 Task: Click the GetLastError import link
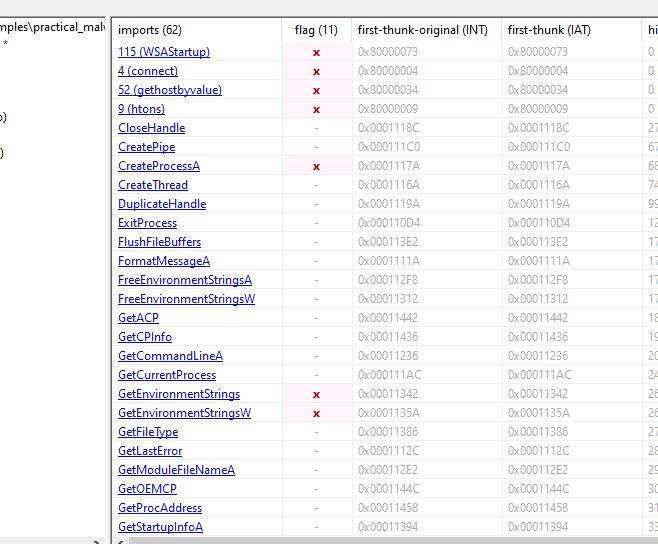pyautogui.click(x=150, y=451)
